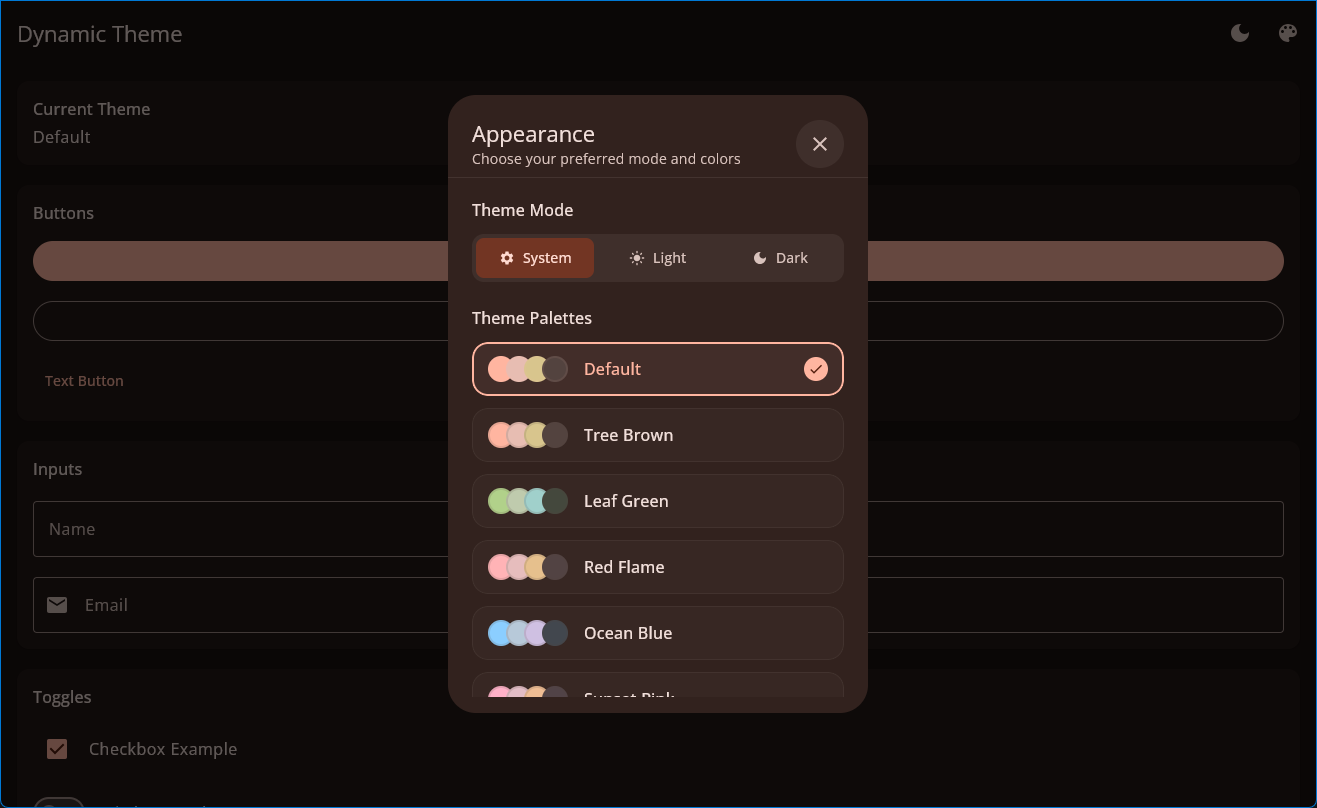Click the Current Theme label
The width and height of the screenshot is (1317, 808).
point(92,109)
